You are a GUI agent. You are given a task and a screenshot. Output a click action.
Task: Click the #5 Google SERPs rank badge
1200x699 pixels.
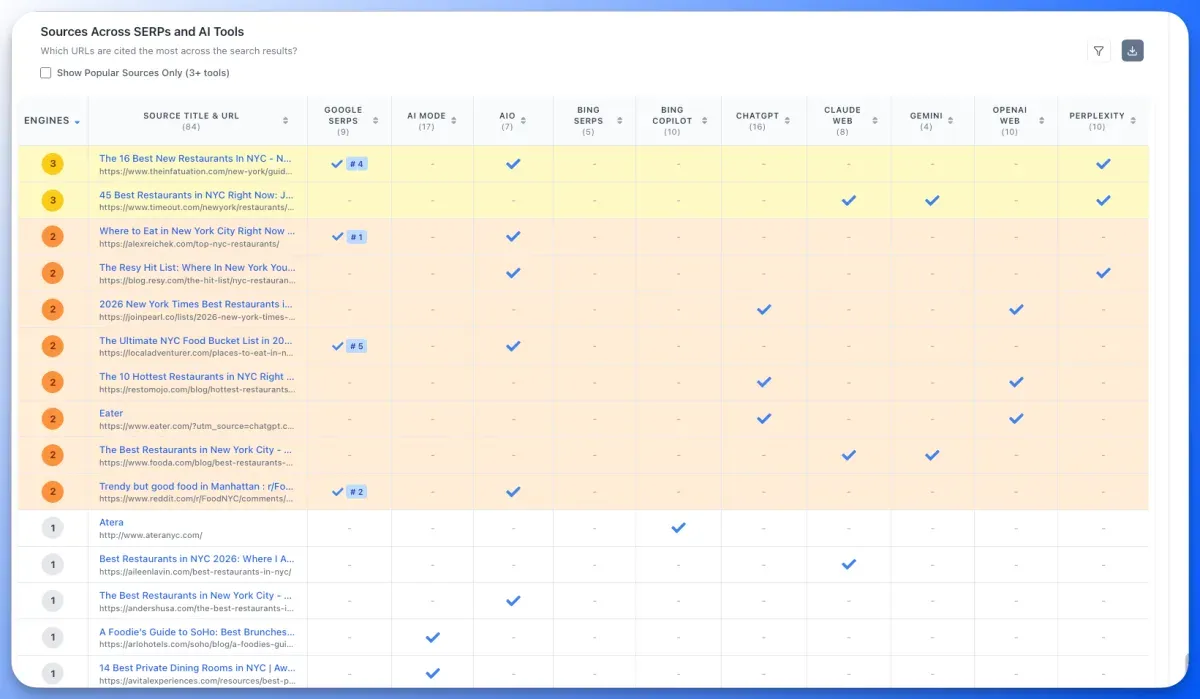(x=357, y=346)
